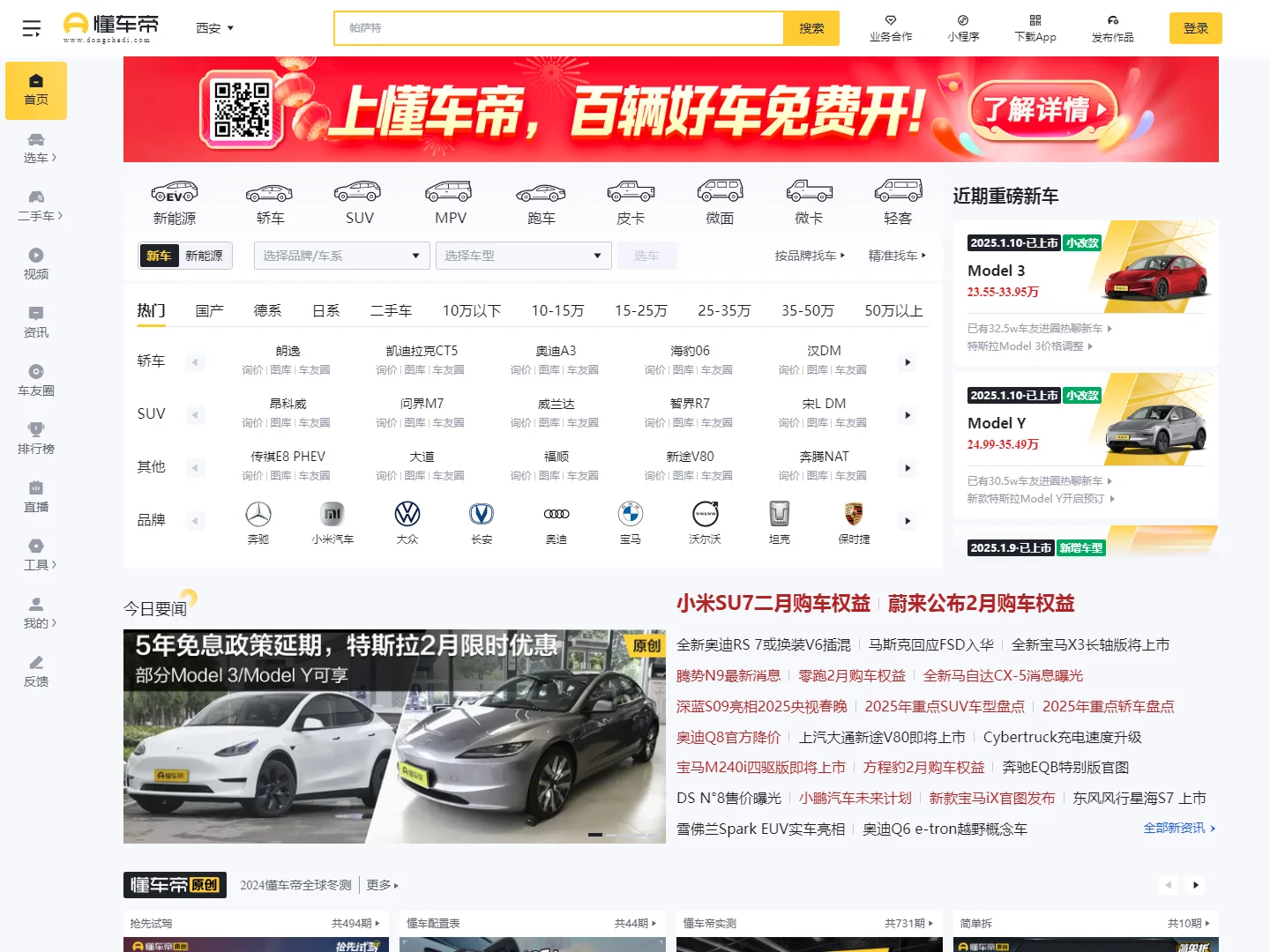Viewport: 1270px width, 952px height.
Task: Open Tesla news image 5年免息政策延期
Action: (x=394, y=736)
